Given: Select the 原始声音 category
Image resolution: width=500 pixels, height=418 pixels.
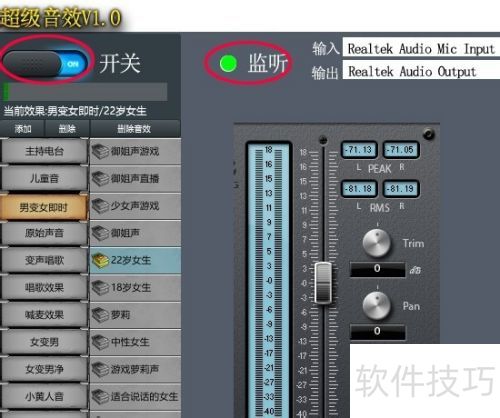Looking at the screenshot, I should [x=44, y=233].
